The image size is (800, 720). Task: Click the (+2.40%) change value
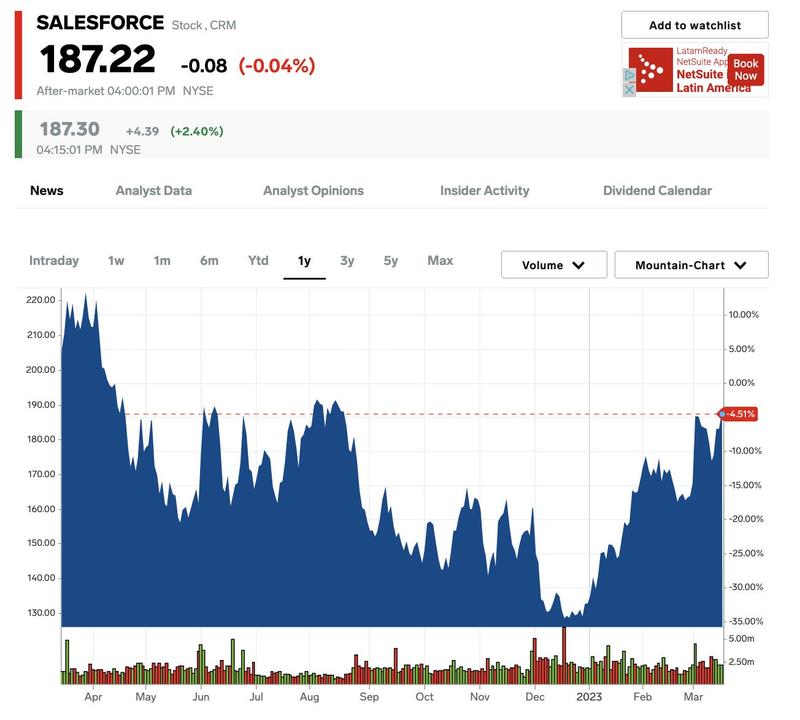(197, 131)
